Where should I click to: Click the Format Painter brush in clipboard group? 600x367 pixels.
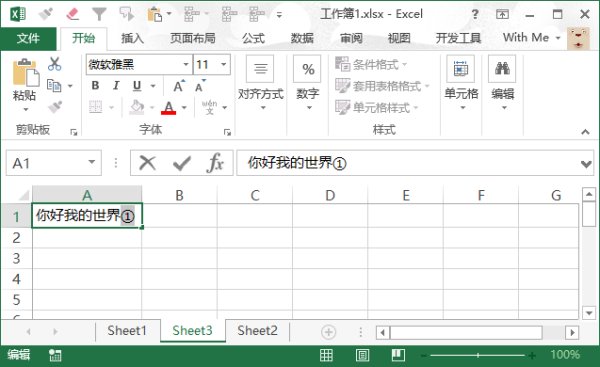(x=55, y=107)
